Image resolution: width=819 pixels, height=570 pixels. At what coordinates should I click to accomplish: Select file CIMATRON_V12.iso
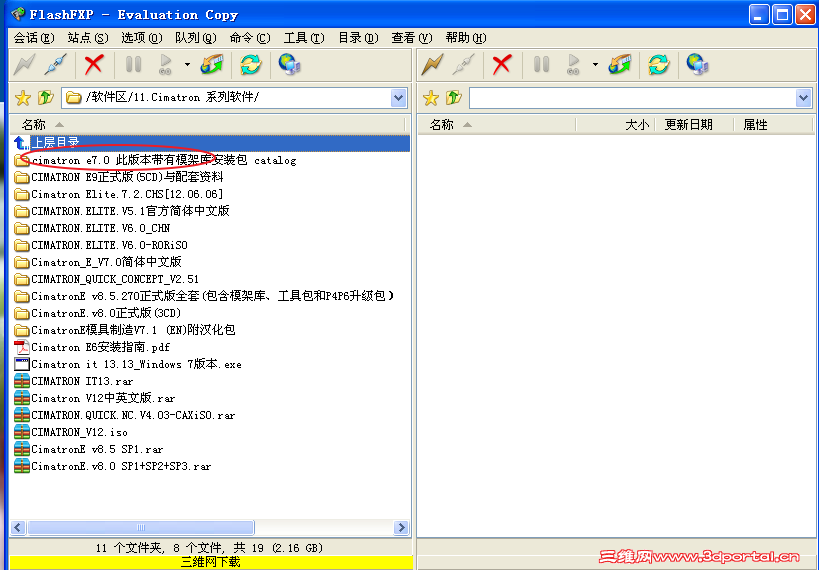click(71, 432)
